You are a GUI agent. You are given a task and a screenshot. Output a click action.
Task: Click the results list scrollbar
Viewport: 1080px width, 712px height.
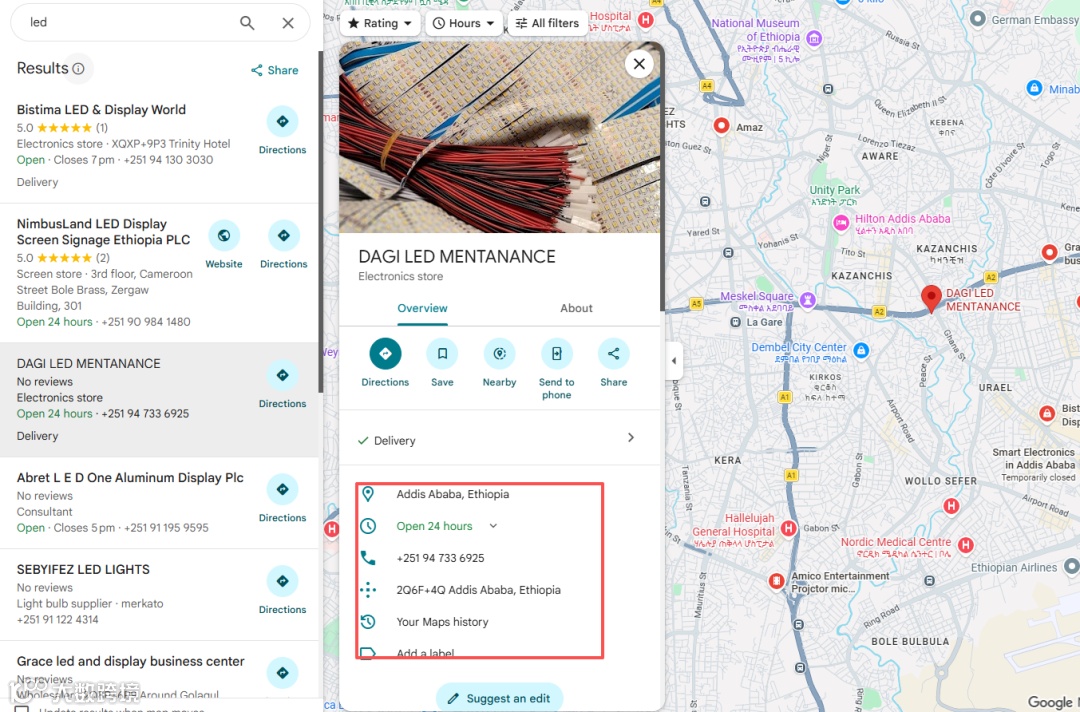(x=320, y=220)
